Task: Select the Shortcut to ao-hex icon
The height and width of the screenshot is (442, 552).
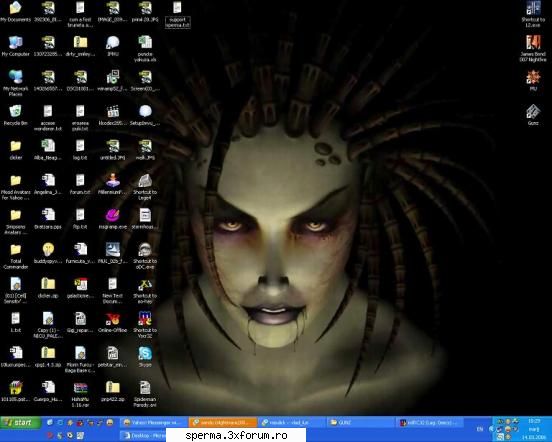Action: coord(145,290)
